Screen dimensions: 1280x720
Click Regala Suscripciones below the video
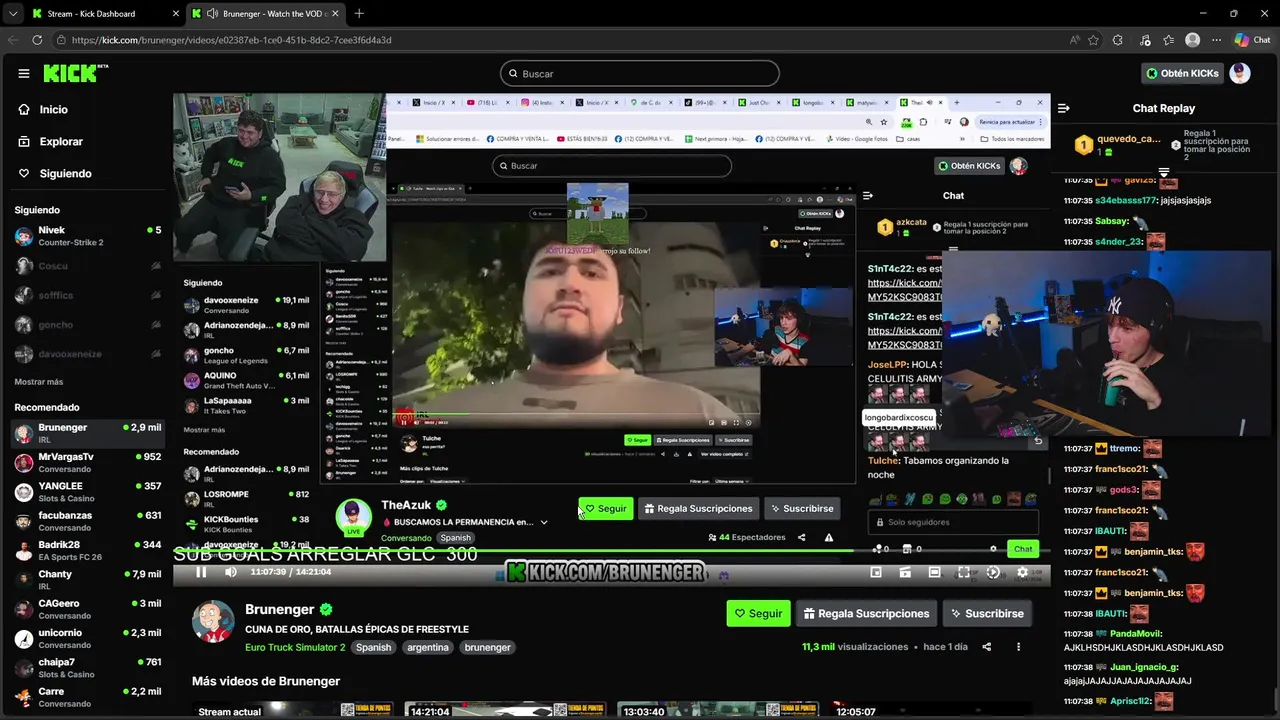tap(866, 613)
